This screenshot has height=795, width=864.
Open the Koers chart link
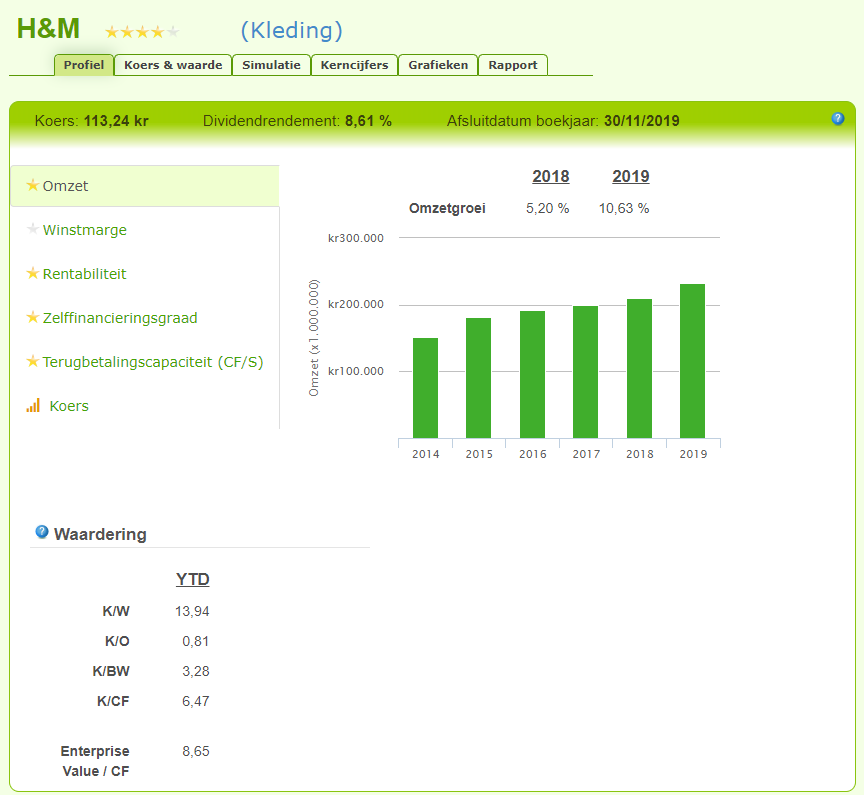[69, 406]
